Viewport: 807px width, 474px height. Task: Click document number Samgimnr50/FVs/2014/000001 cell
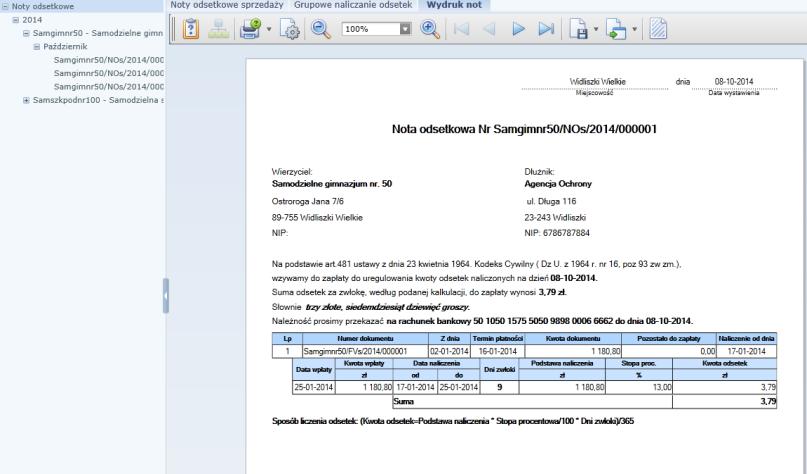[365, 352]
